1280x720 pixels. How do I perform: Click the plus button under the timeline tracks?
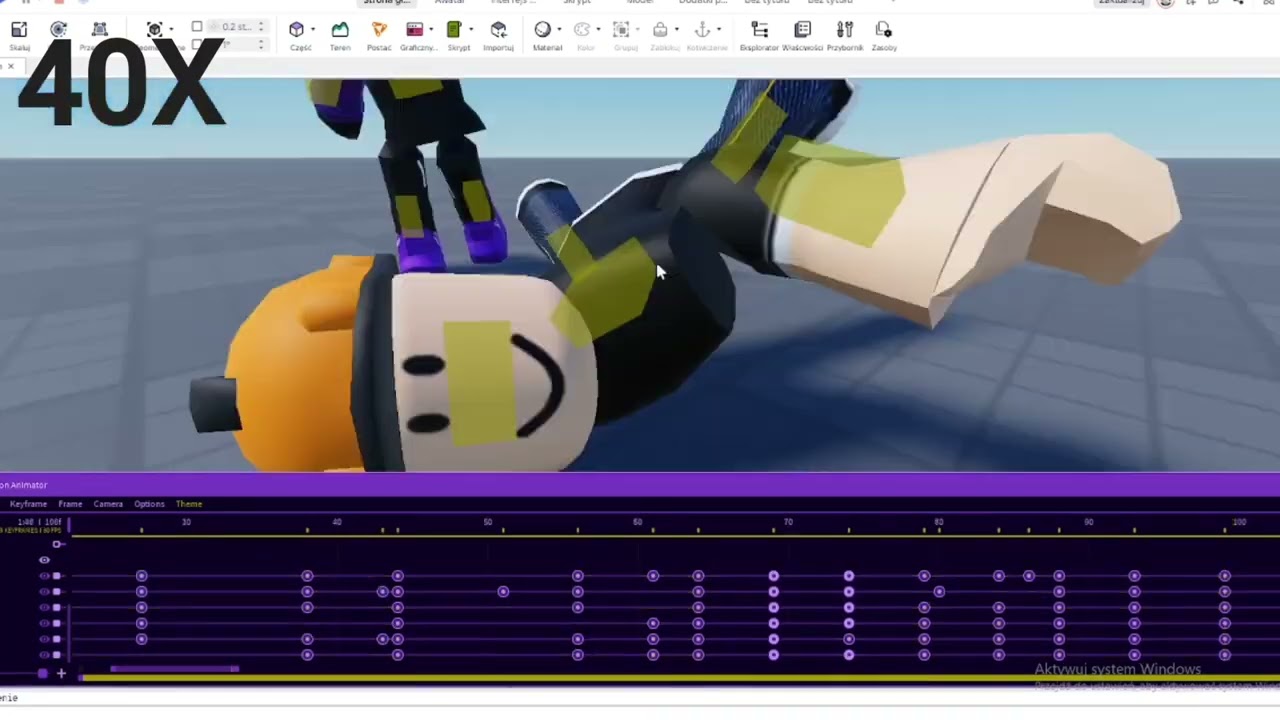61,674
